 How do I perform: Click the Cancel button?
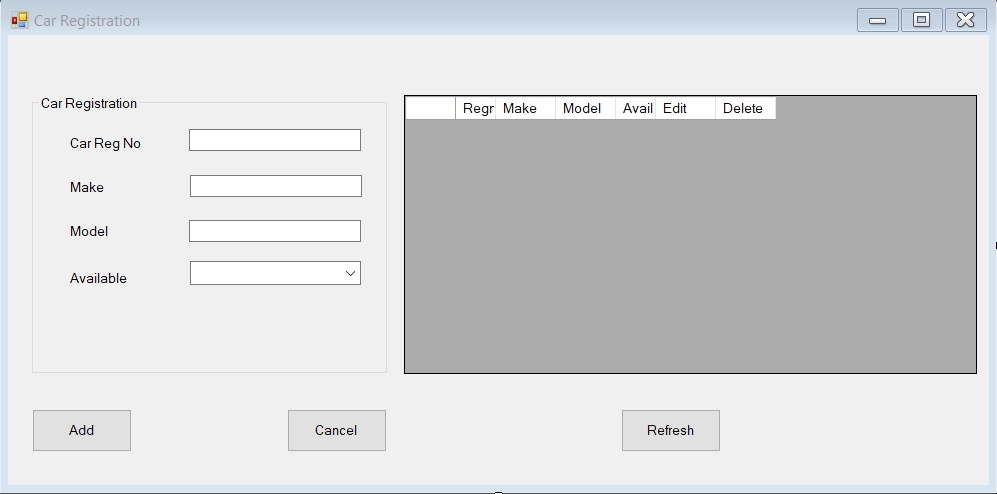tap(336, 430)
